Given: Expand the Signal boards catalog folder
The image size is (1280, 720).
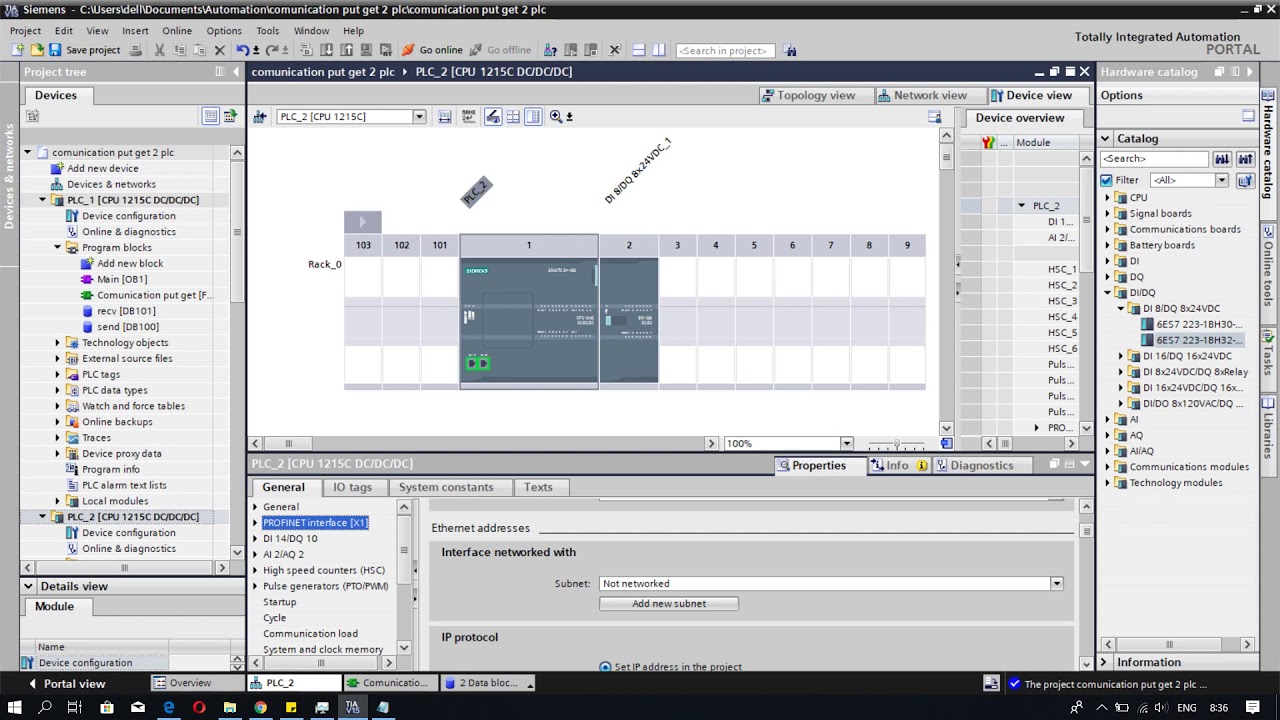Looking at the screenshot, I should [x=1108, y=214].
